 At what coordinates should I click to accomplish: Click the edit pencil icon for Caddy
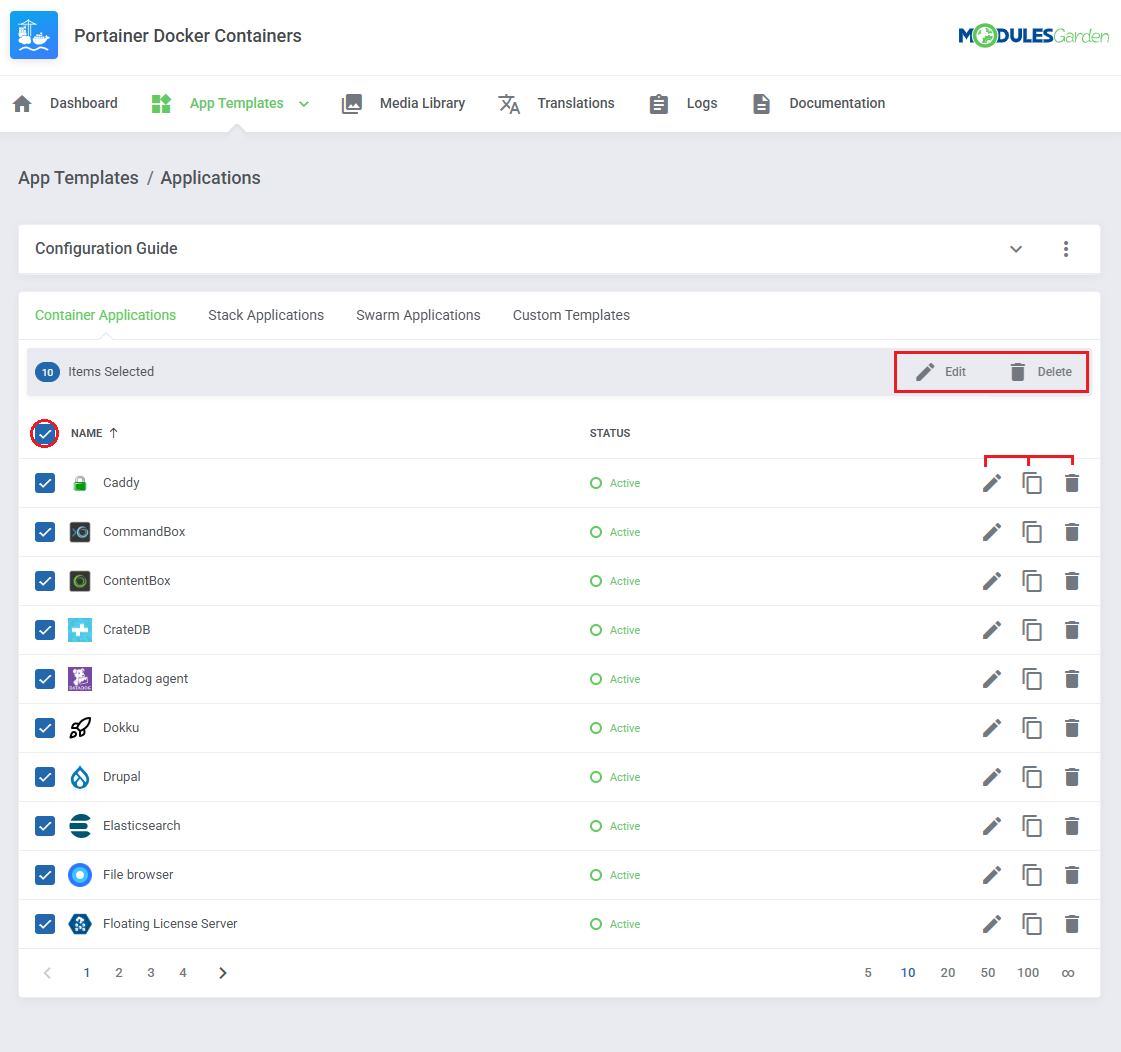click(992, 483)
